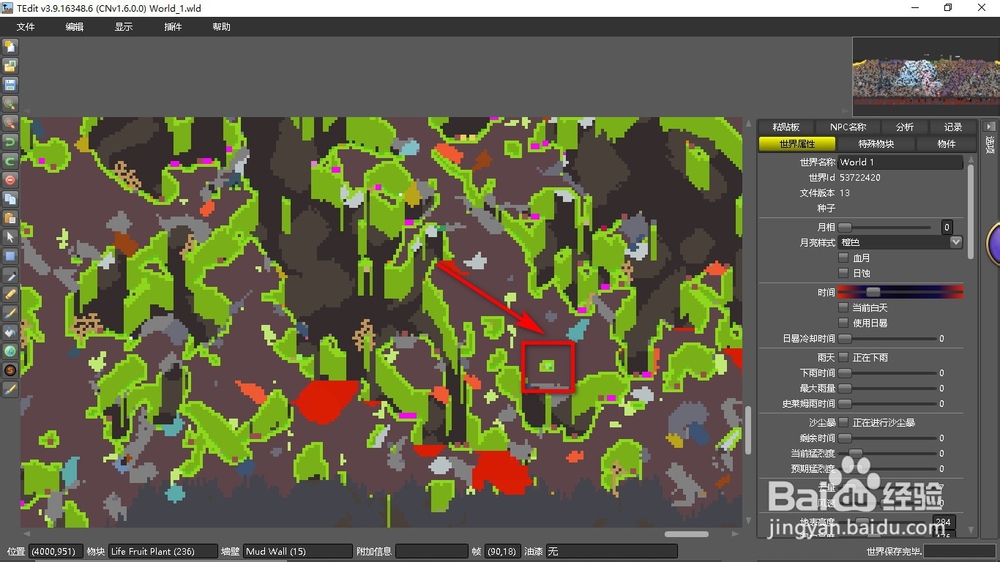
Task: Switch to the 粘贴板 tab
Action: click(x=786, y=127)
